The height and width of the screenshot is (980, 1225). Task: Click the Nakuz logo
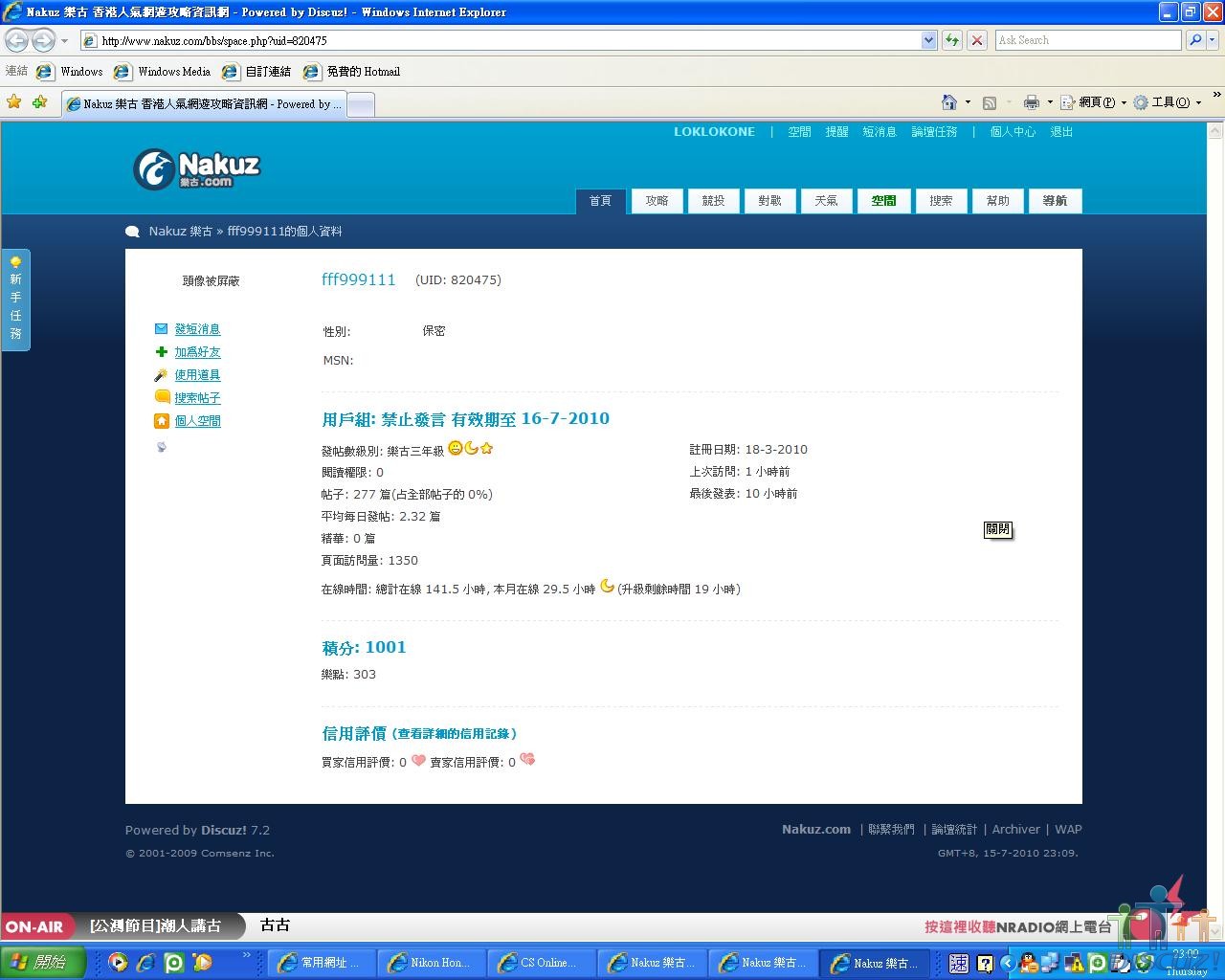[x=196, y=168]
